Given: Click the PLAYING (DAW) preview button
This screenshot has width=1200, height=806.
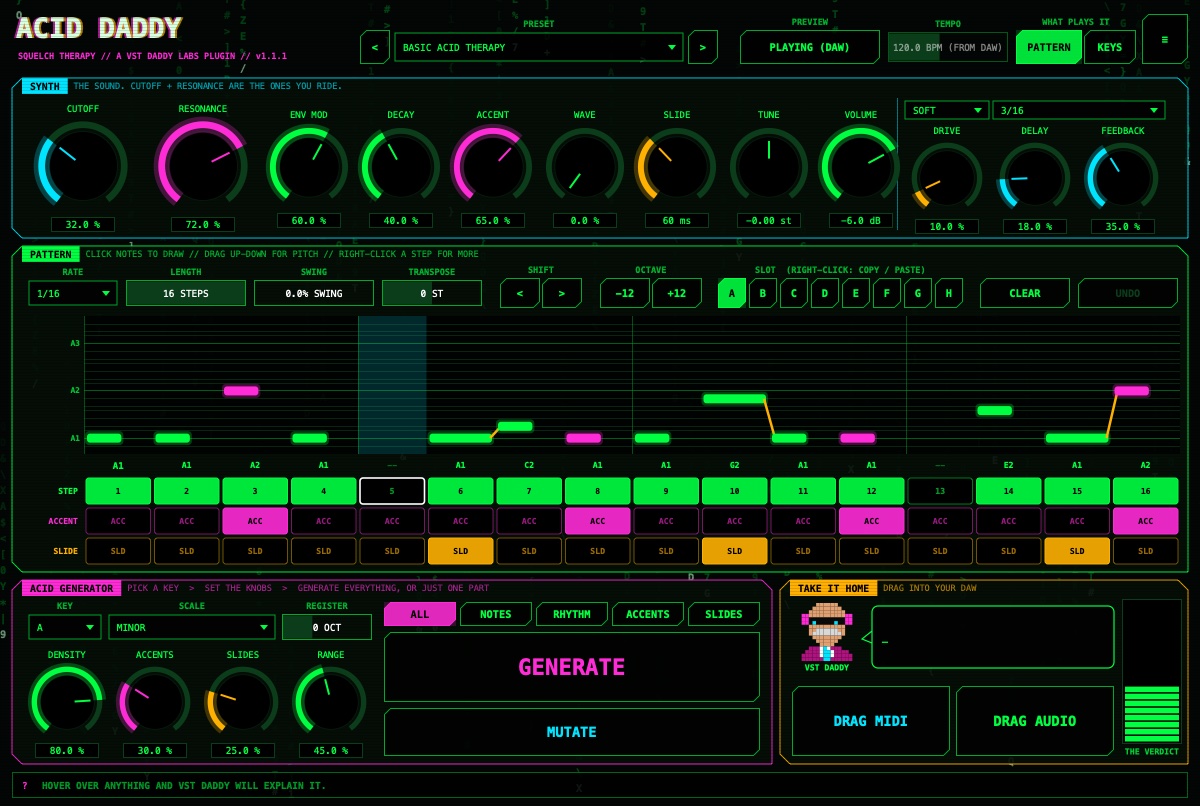Looking at the screenshot, I should coord(810,47).
